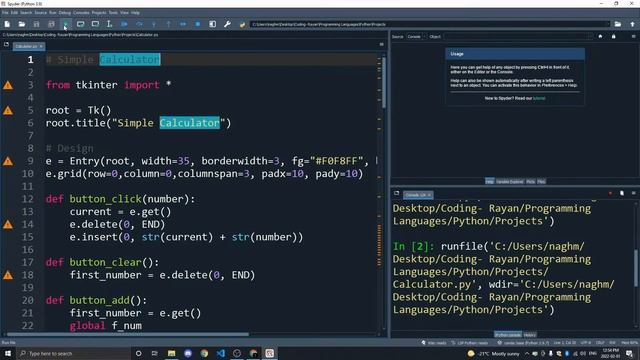This screenshot has width=640, height=360.
Task: Browse console tabs icon left of Console 1/A
Action: [397, 193]
